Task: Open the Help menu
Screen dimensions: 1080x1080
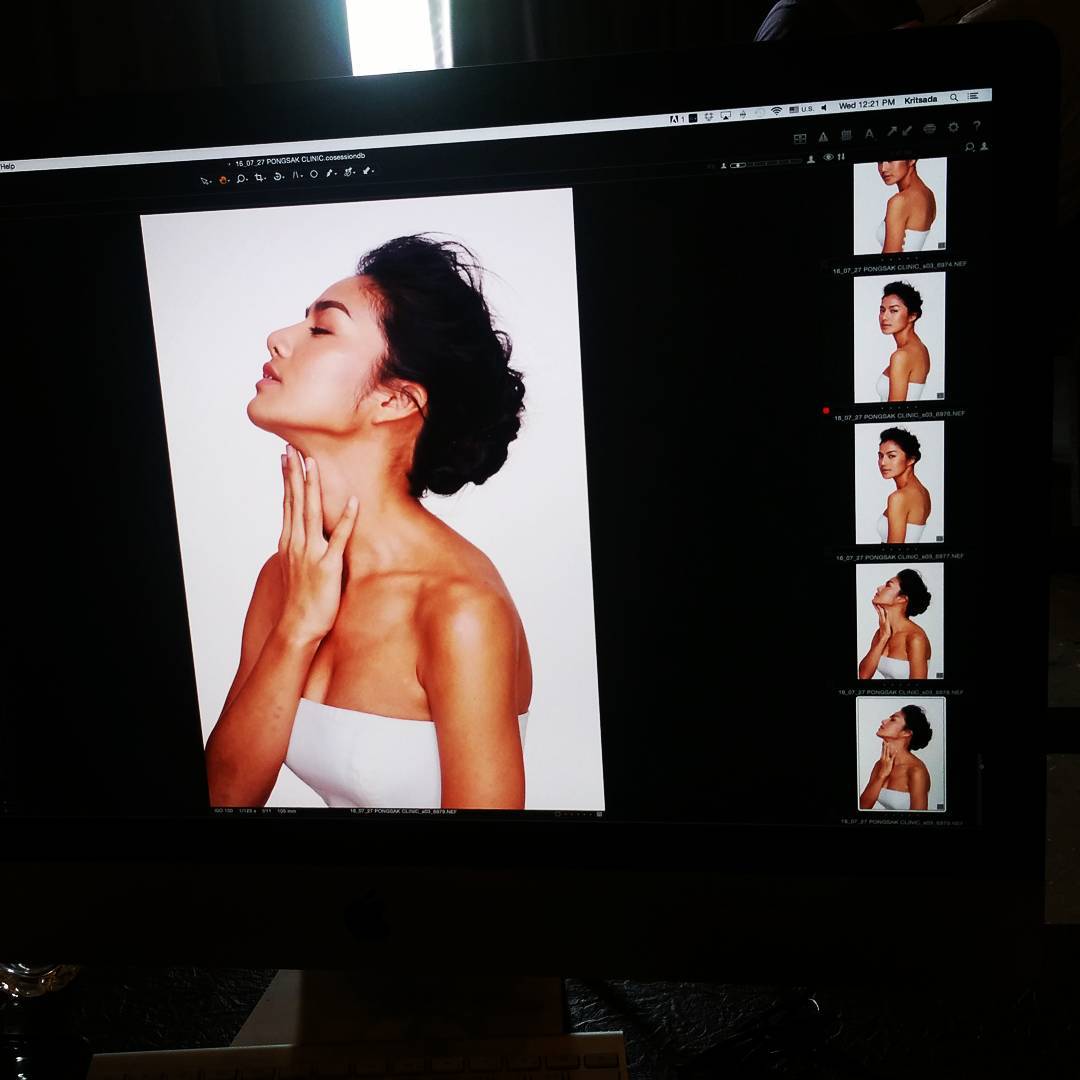Action: tap(7, 166)
